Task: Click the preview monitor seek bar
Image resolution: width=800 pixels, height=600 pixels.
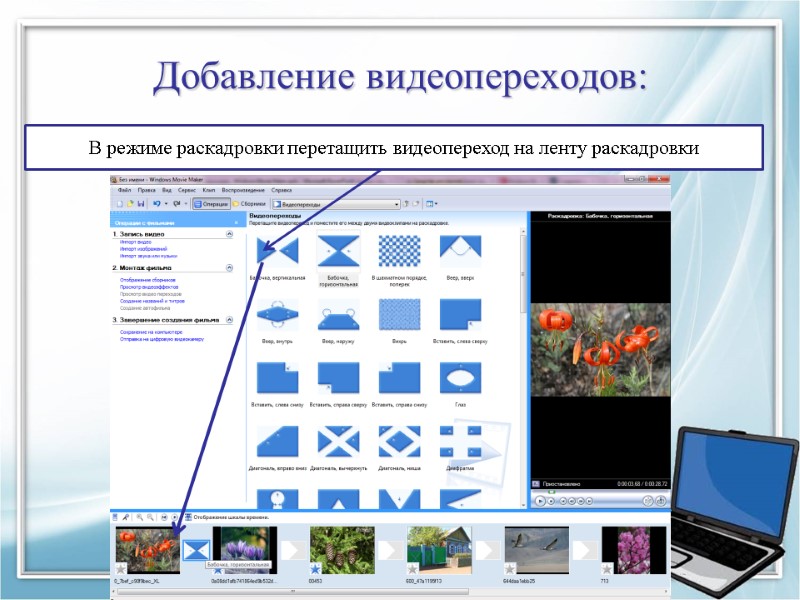Action: click(x=600, y=491)
